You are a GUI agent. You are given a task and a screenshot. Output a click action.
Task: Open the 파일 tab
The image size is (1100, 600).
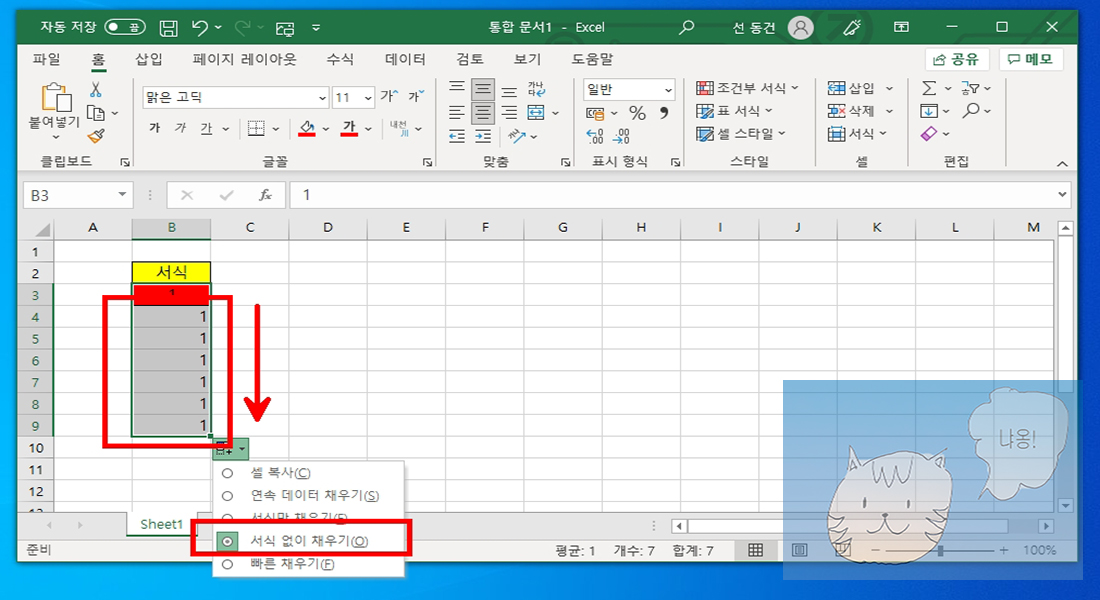click(46, 59)
